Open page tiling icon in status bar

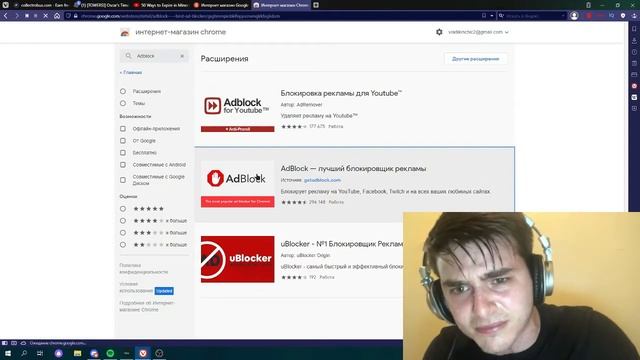tap(14, 343)
